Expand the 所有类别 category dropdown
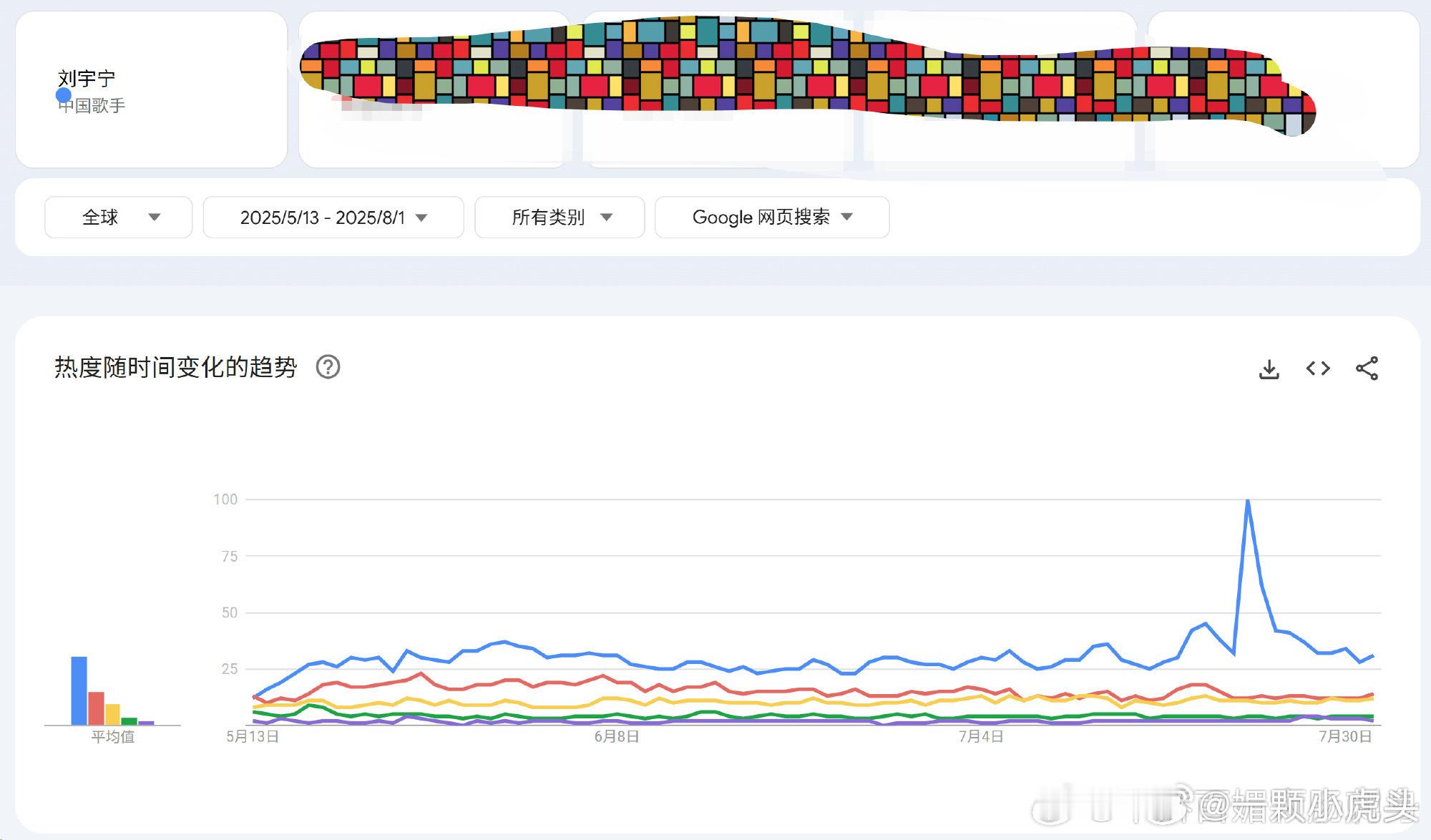 (x=560, y=217)
